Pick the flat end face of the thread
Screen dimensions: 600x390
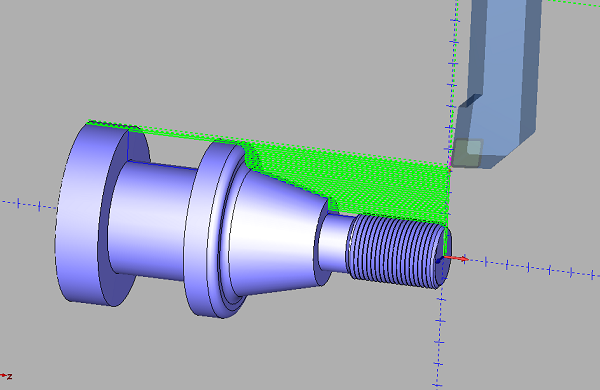coord(447,256)
